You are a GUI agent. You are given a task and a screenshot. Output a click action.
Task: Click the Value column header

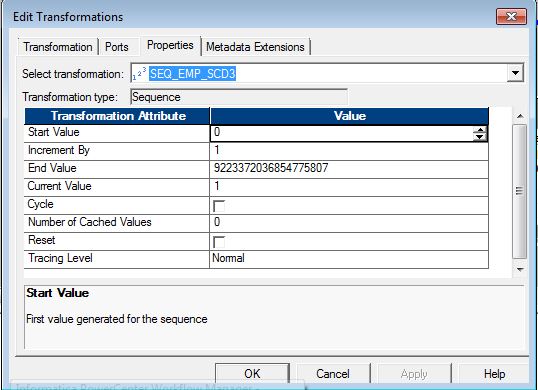pos(349,116)
